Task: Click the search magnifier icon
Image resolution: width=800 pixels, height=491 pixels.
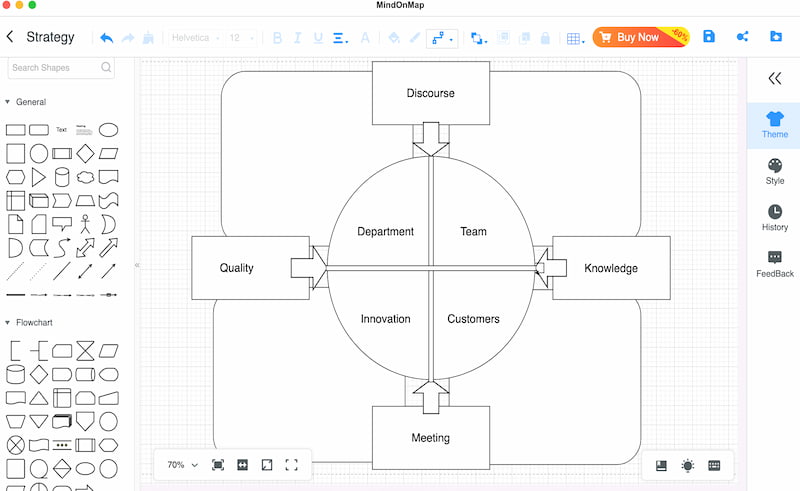Action: click(x=106, y=67)
